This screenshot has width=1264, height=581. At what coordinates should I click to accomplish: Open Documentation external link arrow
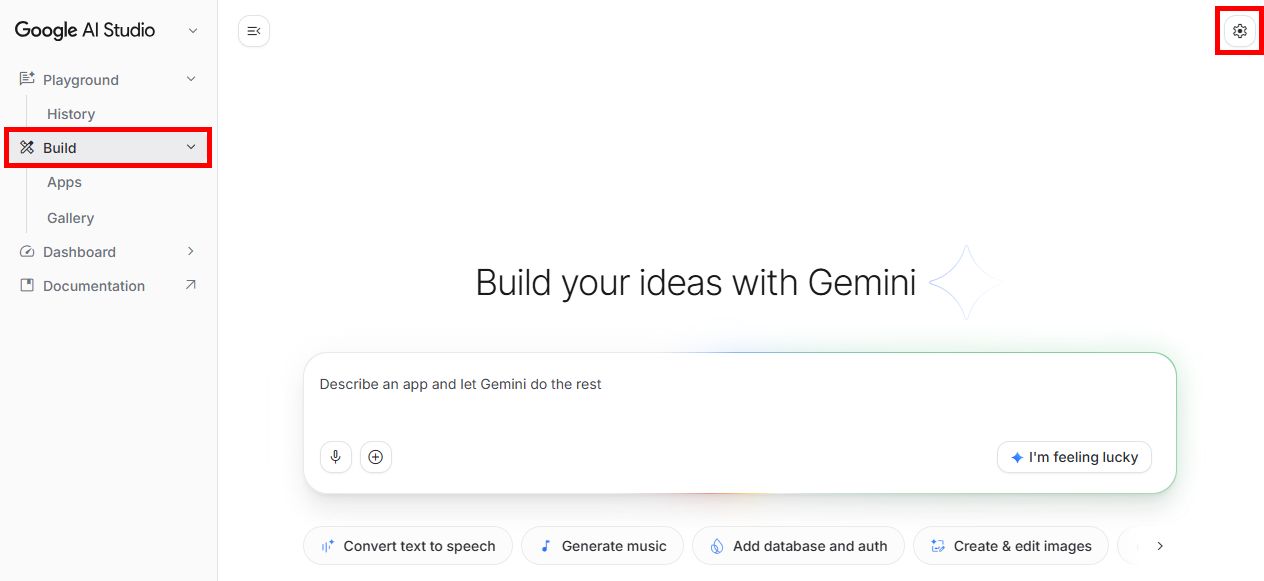point(191,285)
